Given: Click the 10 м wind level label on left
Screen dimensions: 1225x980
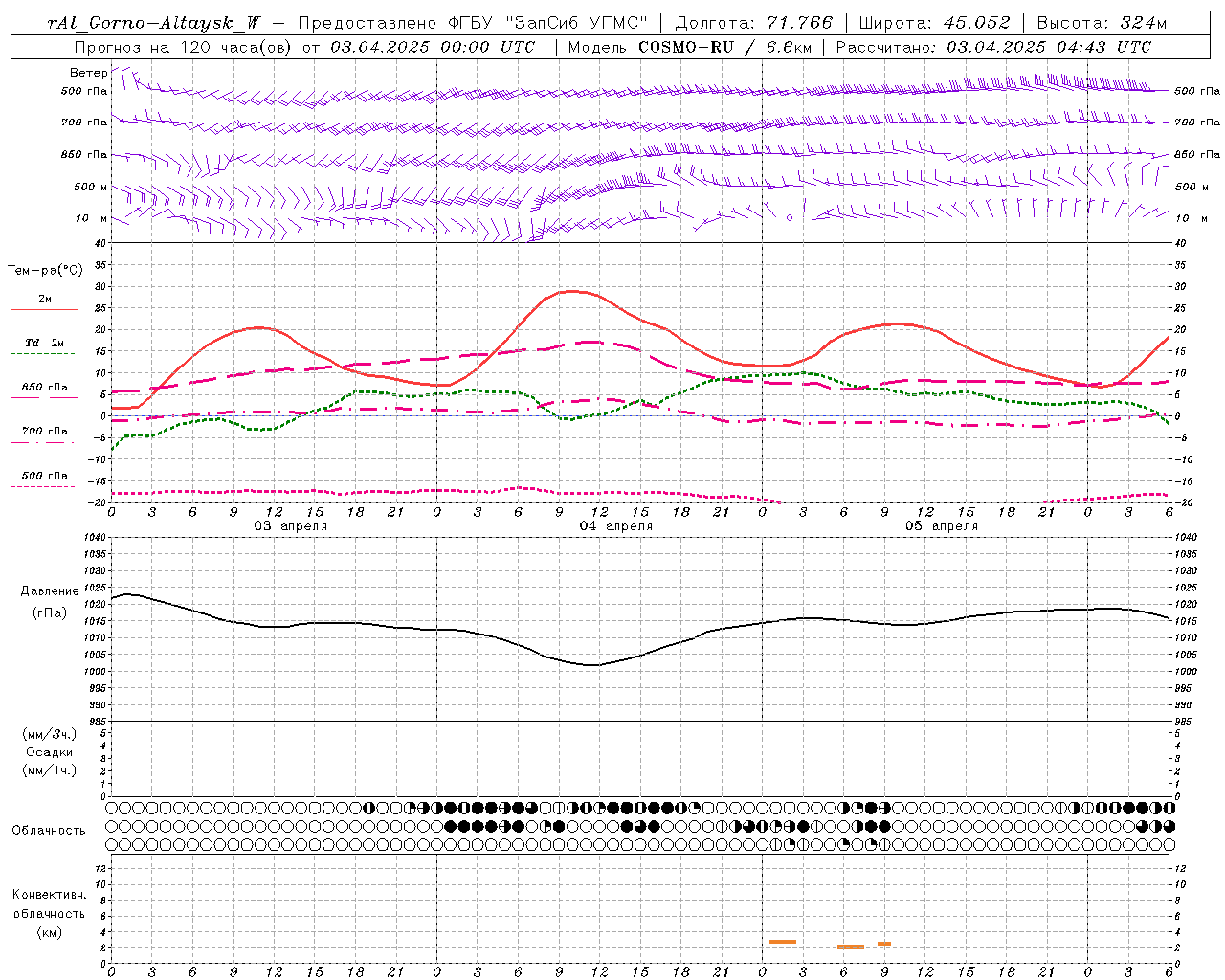Looking at the screenshot, I should [91, 218].
